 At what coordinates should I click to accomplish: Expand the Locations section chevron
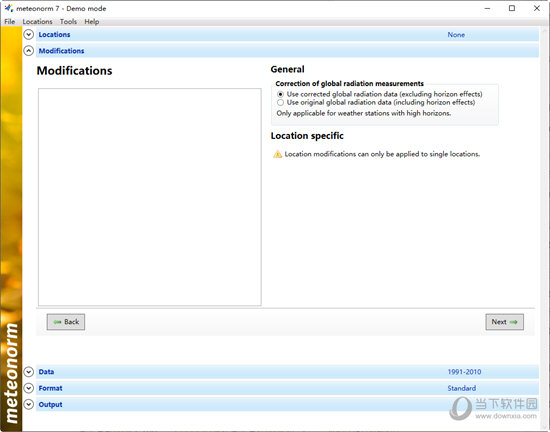click(28, 34)
